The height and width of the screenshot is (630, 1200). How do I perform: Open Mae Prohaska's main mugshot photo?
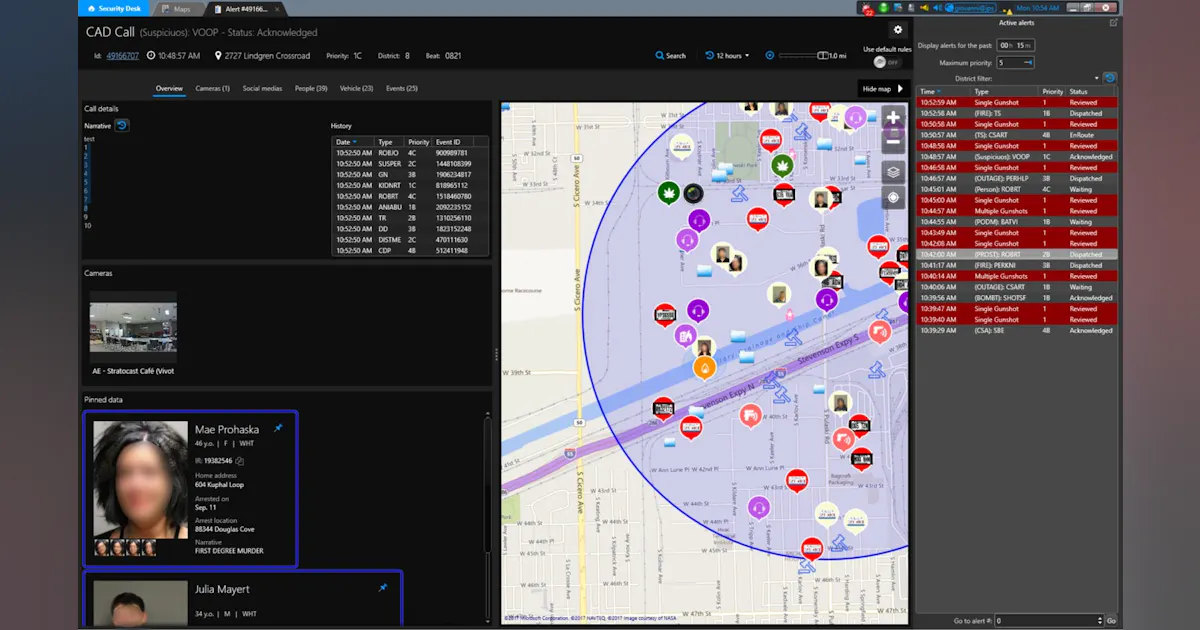click(140, 479)
